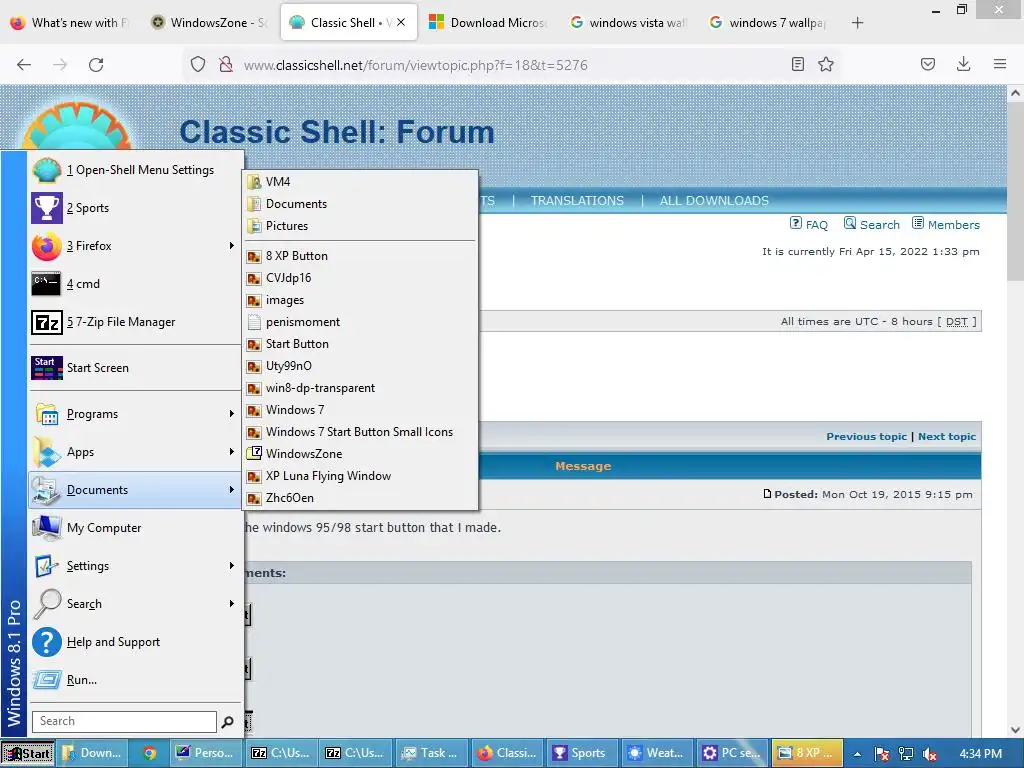Click the Firefox icon in start menu

[47, 246]
